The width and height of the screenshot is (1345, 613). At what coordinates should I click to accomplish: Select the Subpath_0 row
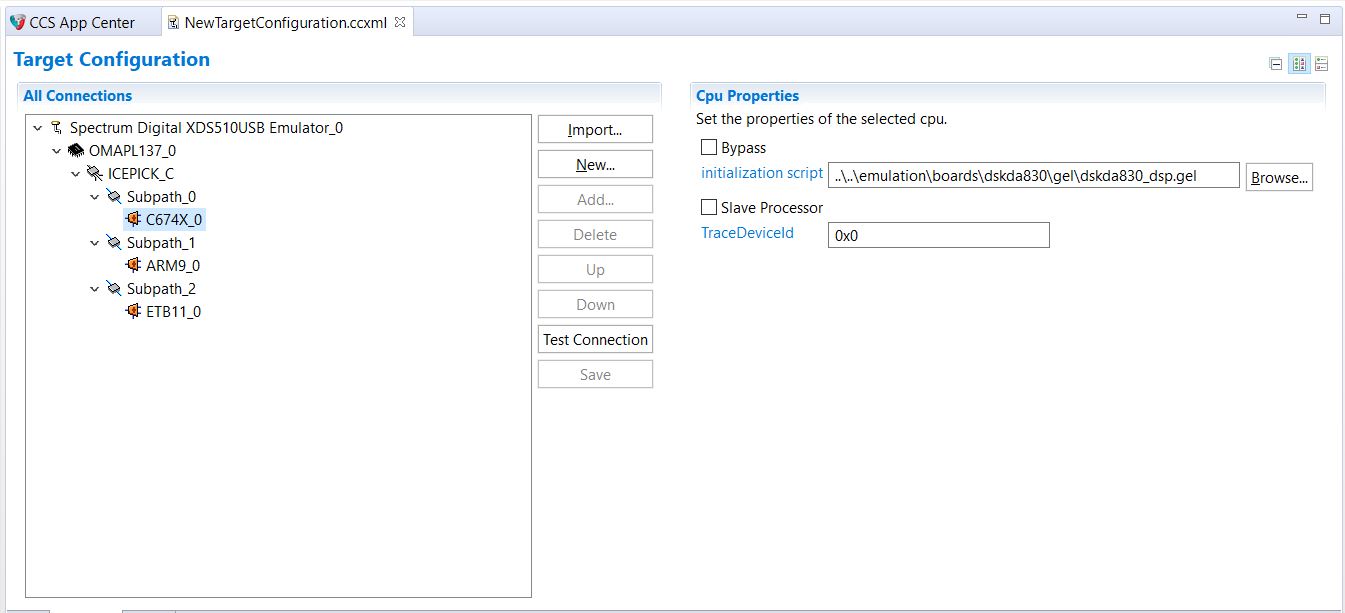pyautogui.click(x=161, y=197)
